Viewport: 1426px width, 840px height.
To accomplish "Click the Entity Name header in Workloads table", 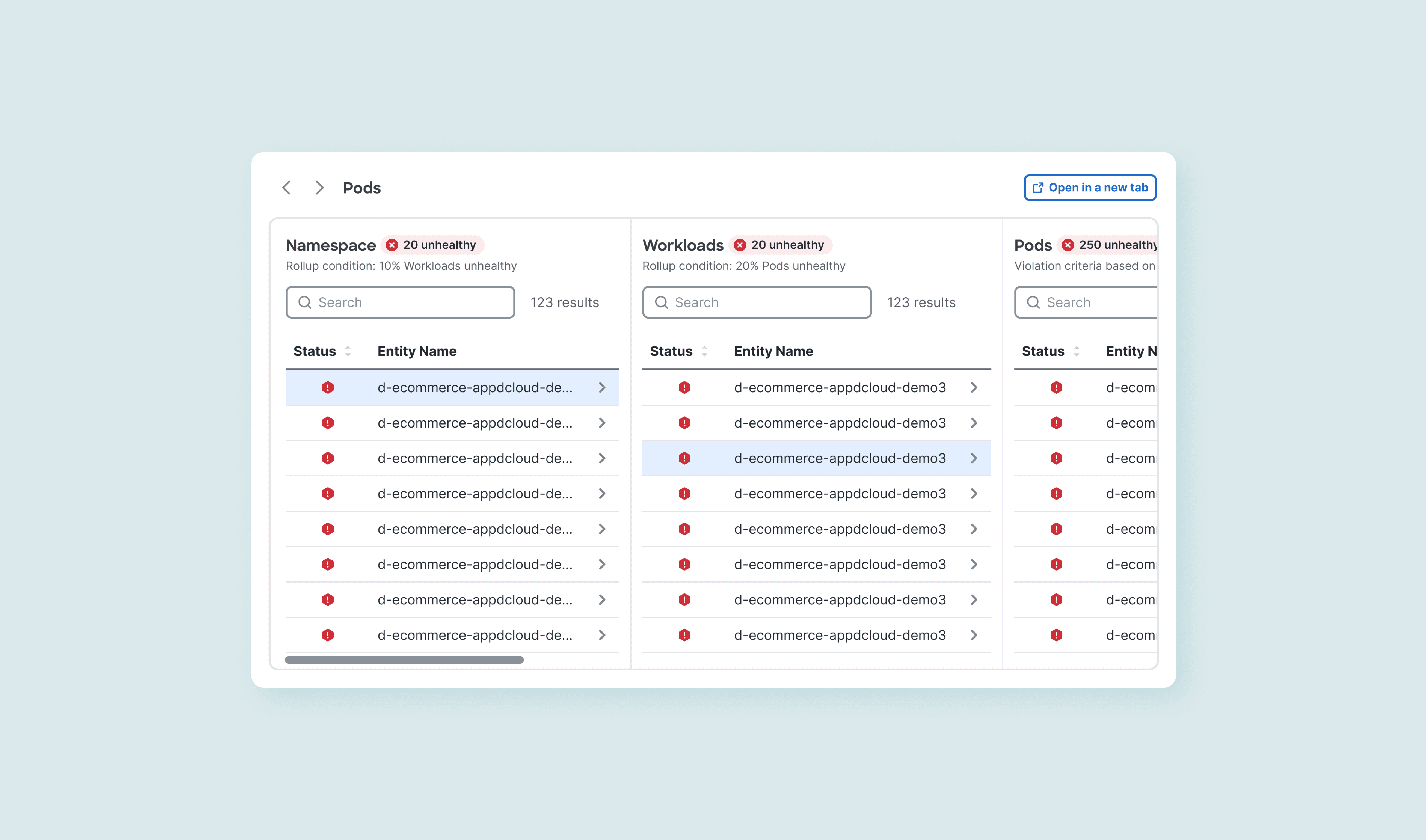I will coord(773,351).
